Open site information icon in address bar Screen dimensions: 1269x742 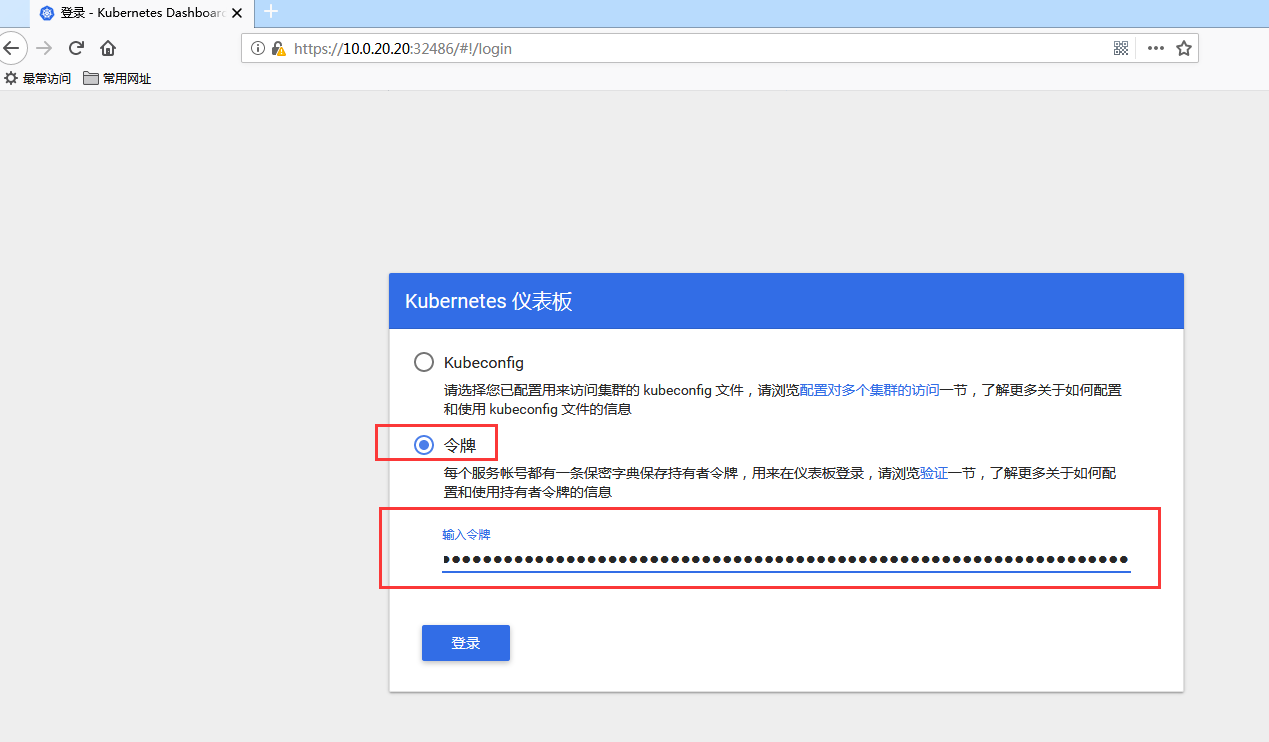[257, 48]
